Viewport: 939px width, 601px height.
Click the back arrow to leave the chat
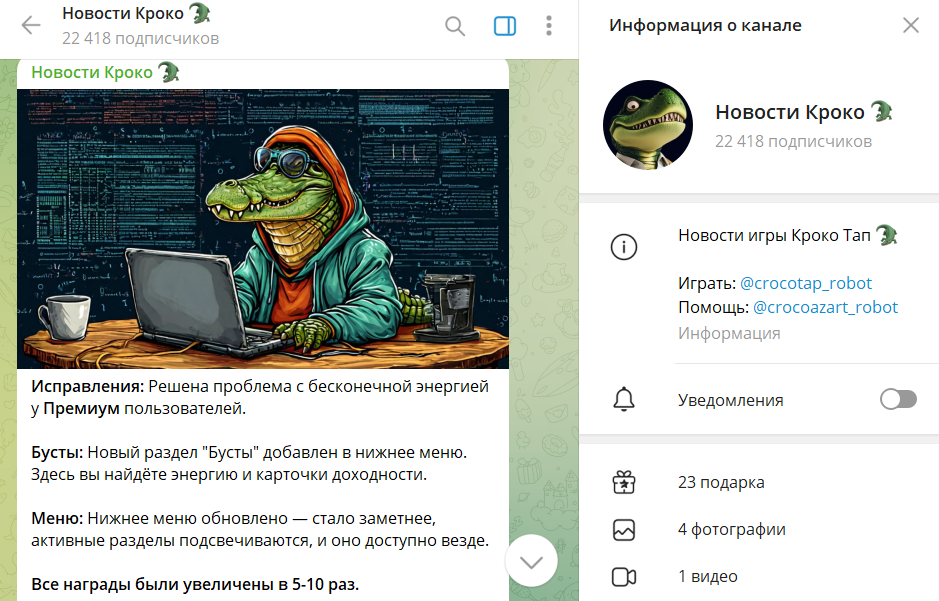(x=30, y=26)
